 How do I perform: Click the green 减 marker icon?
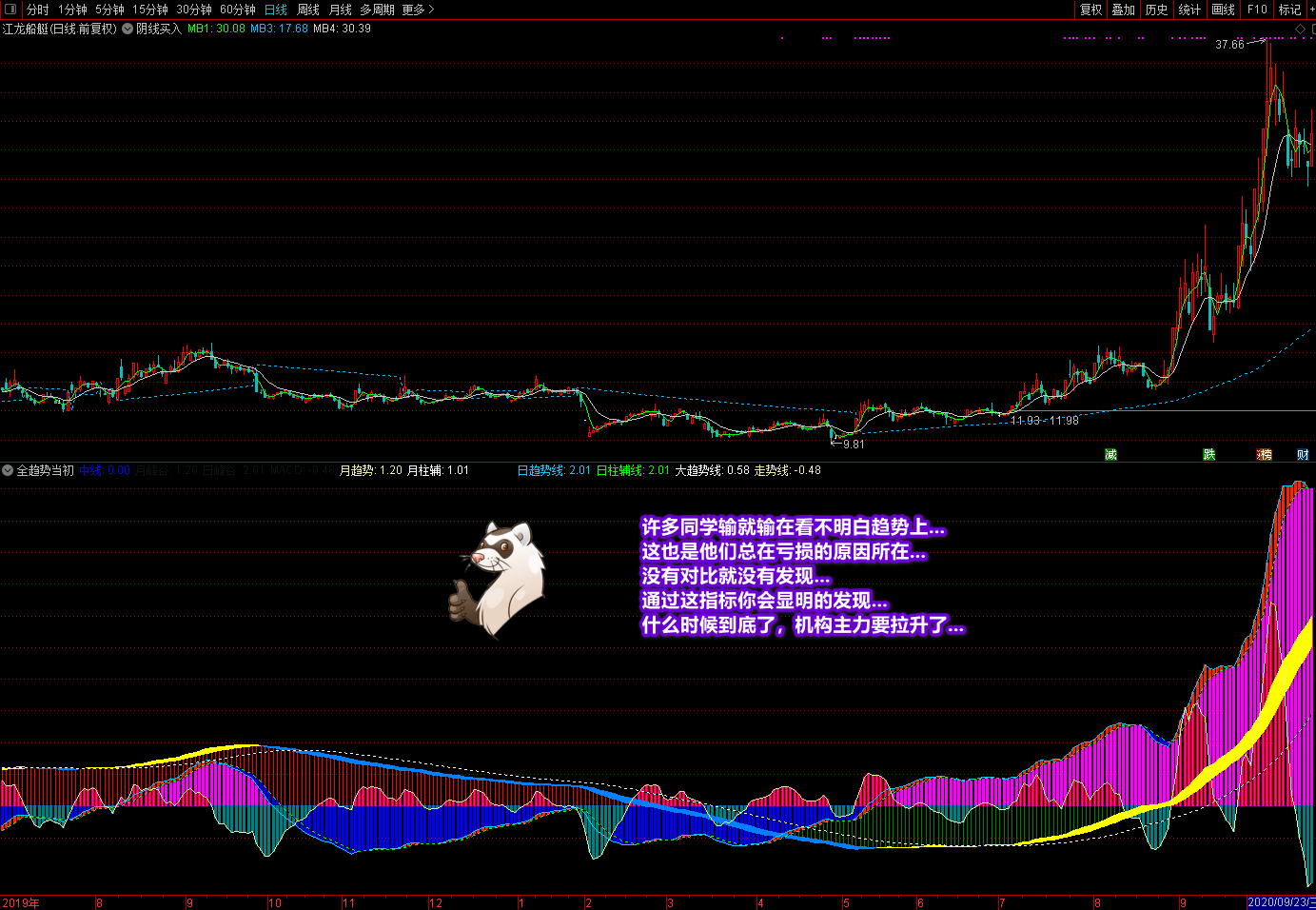pos(1110,455)
